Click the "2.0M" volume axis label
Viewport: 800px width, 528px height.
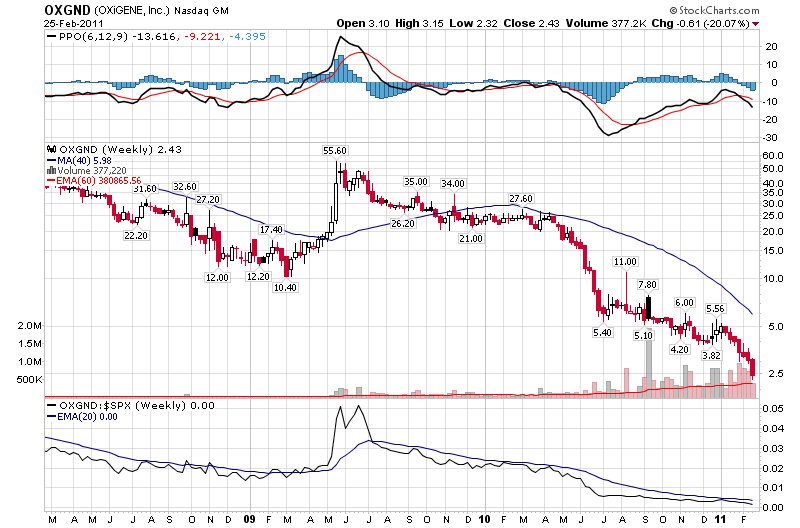pos(30,325)
